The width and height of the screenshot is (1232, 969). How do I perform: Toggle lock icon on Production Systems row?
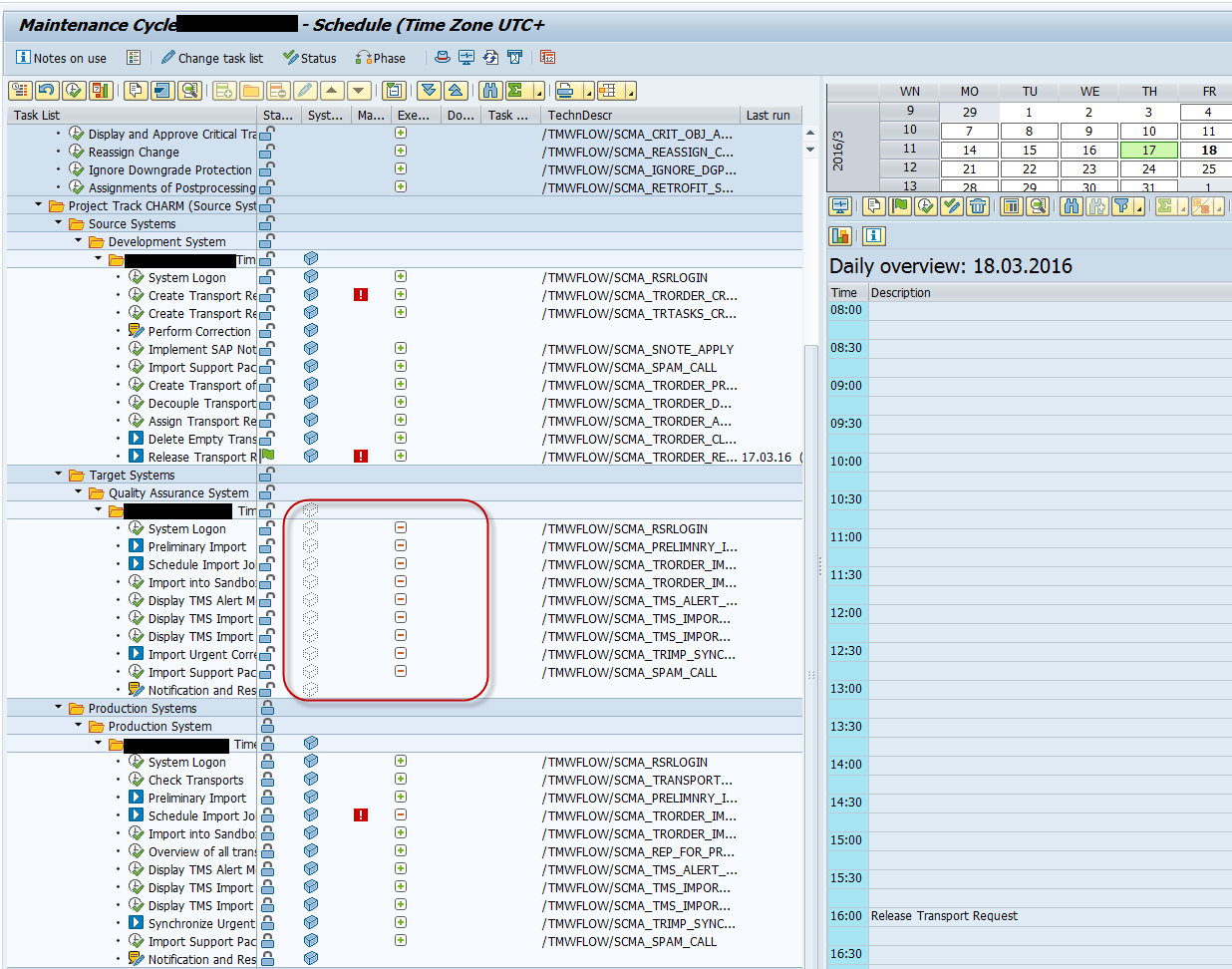coord(267,708)
